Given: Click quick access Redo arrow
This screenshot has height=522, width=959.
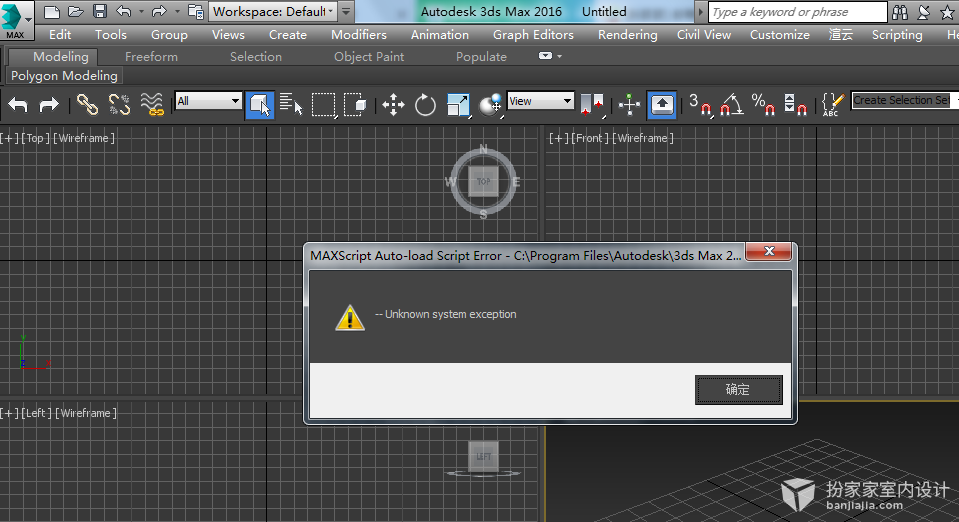Looking at the screenshot, I should point(159,11).
